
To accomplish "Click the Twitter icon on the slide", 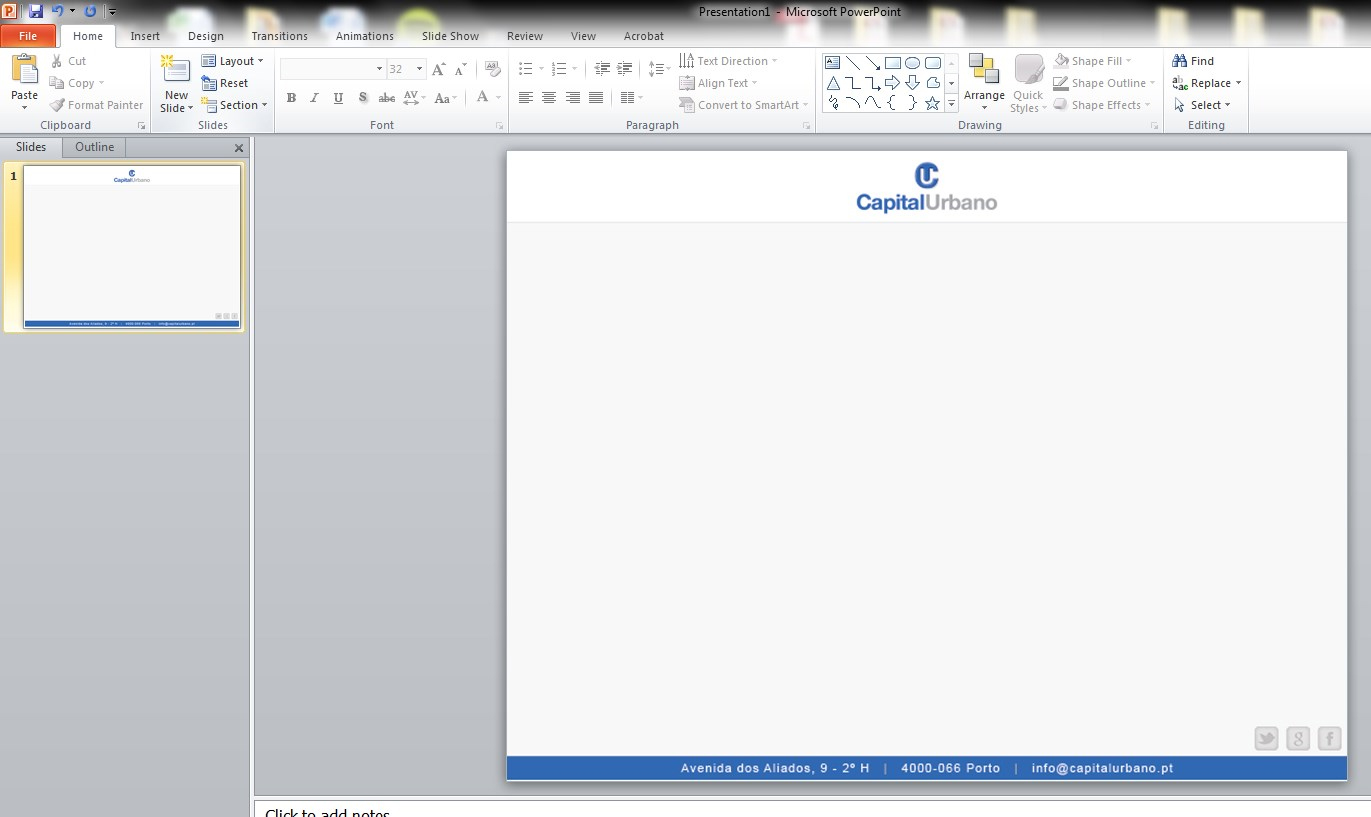I will [x=1266, y=739].
